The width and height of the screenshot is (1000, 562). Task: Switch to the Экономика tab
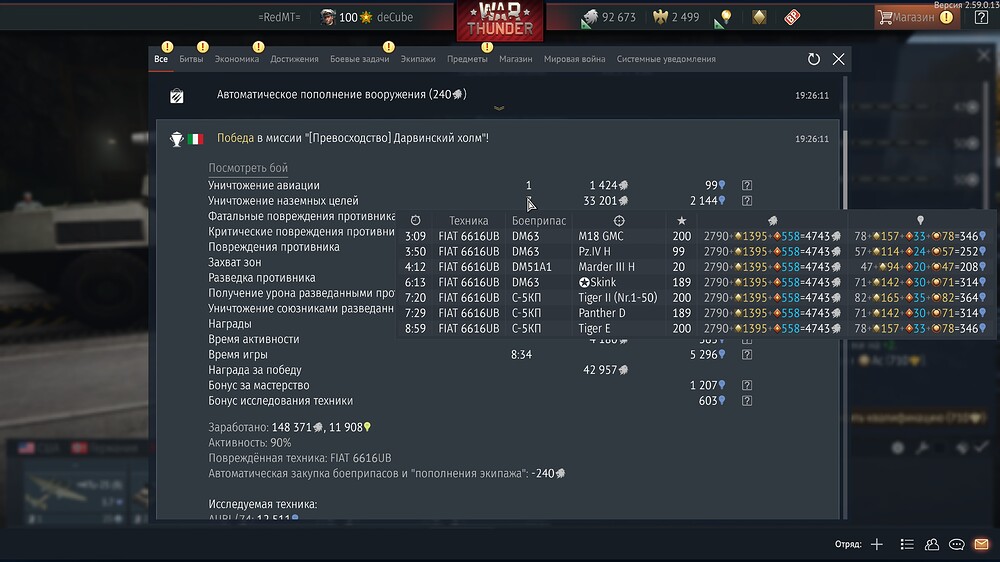pyautogui.click(x=237, y=59)
